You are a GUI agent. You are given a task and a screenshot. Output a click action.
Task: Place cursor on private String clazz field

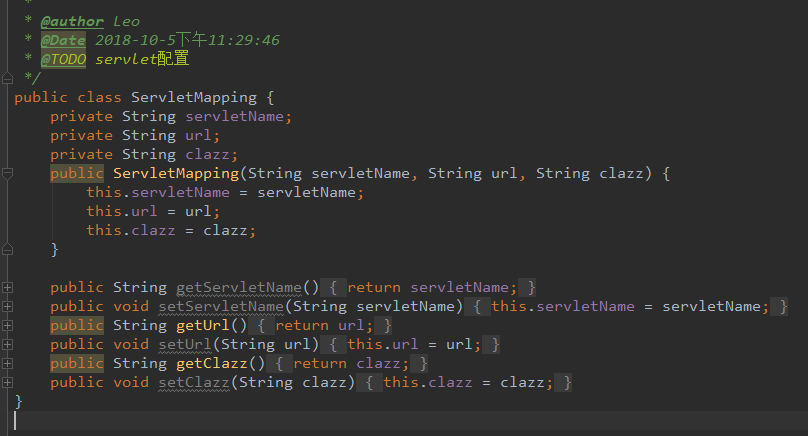coord(144,155)
